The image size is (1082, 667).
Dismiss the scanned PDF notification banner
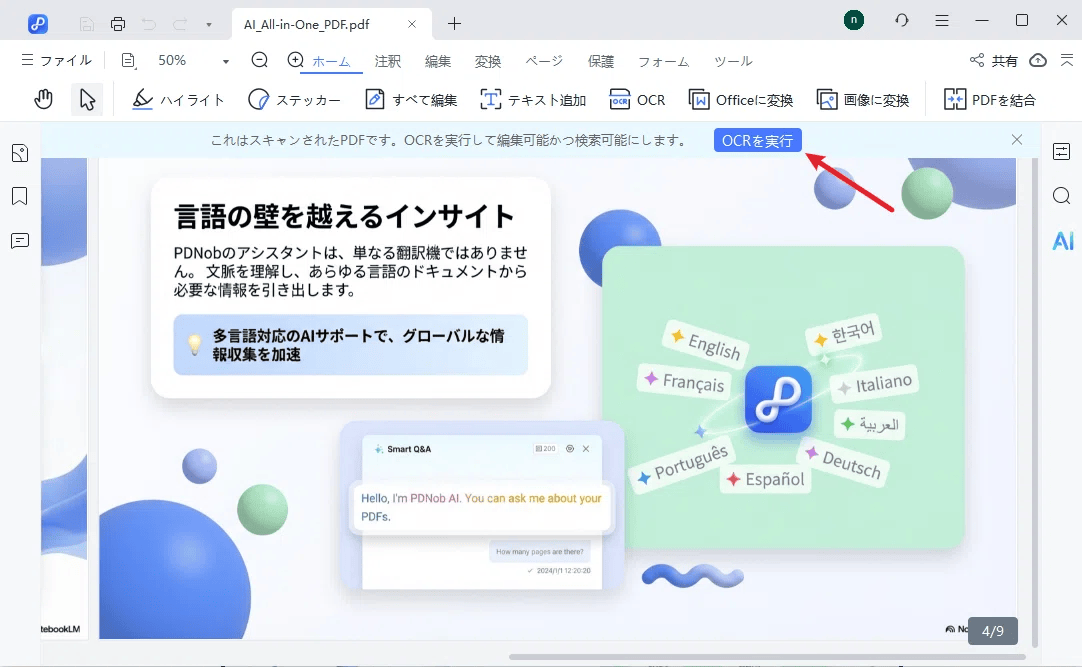click(x=1017, y=140)
